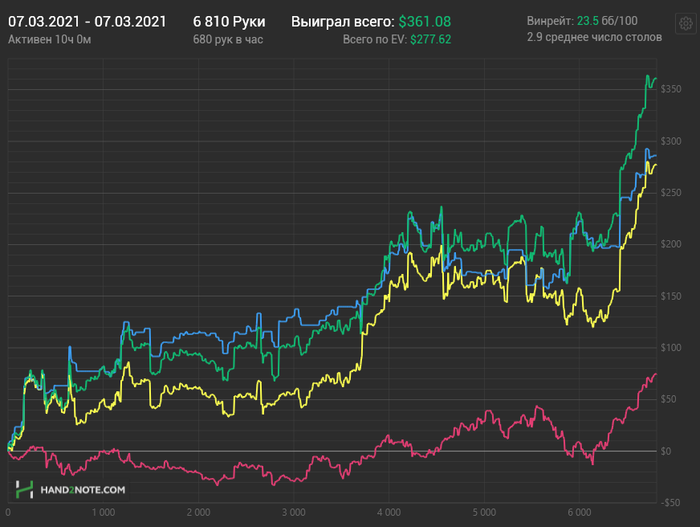Click the 2 000 x-axis label
Screen dimensions: 700x527
point(199,513)
